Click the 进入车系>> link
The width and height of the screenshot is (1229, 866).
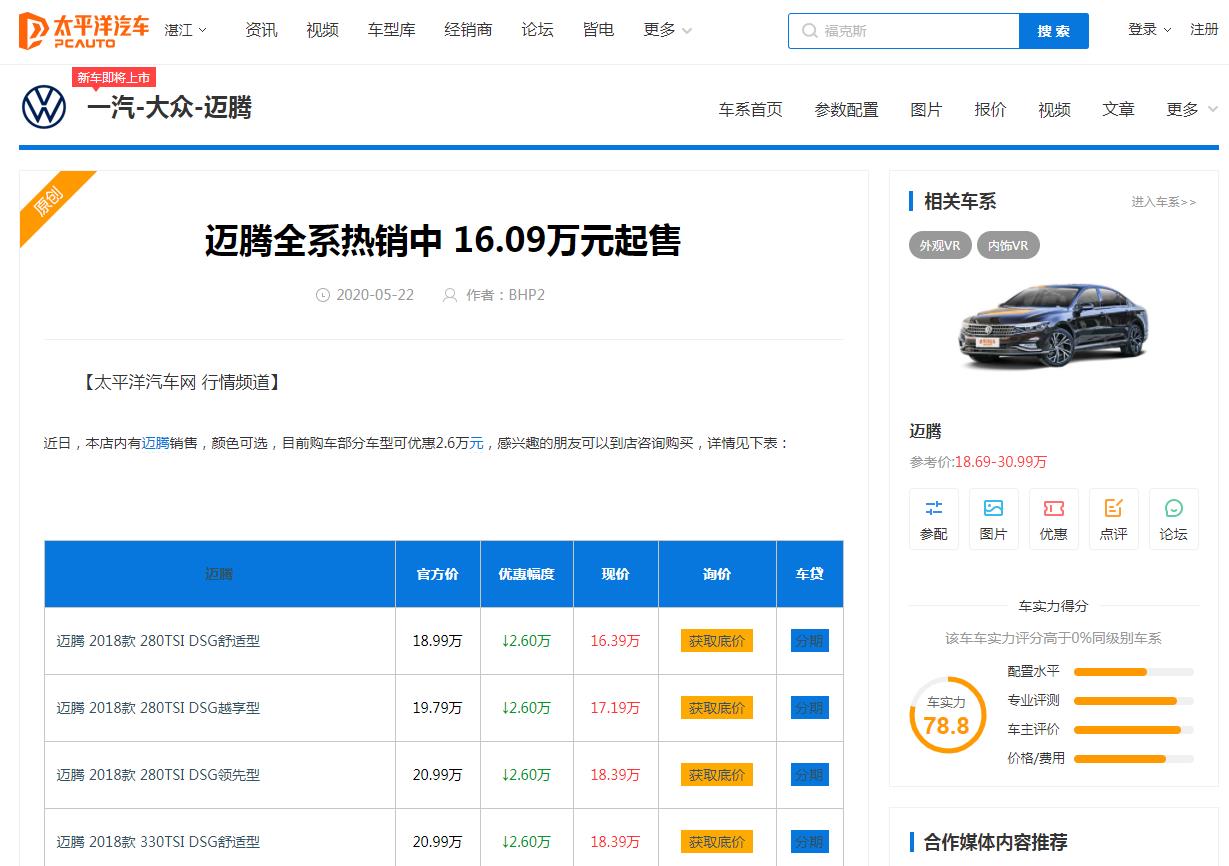click(x=1164, y=202)
